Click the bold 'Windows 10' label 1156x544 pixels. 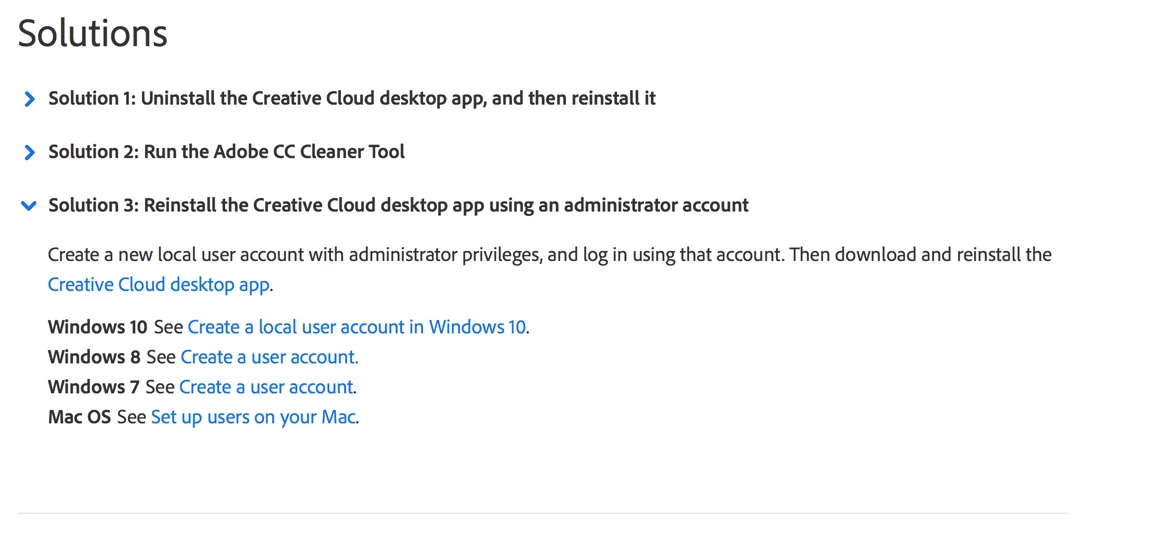tap(97, 327)
